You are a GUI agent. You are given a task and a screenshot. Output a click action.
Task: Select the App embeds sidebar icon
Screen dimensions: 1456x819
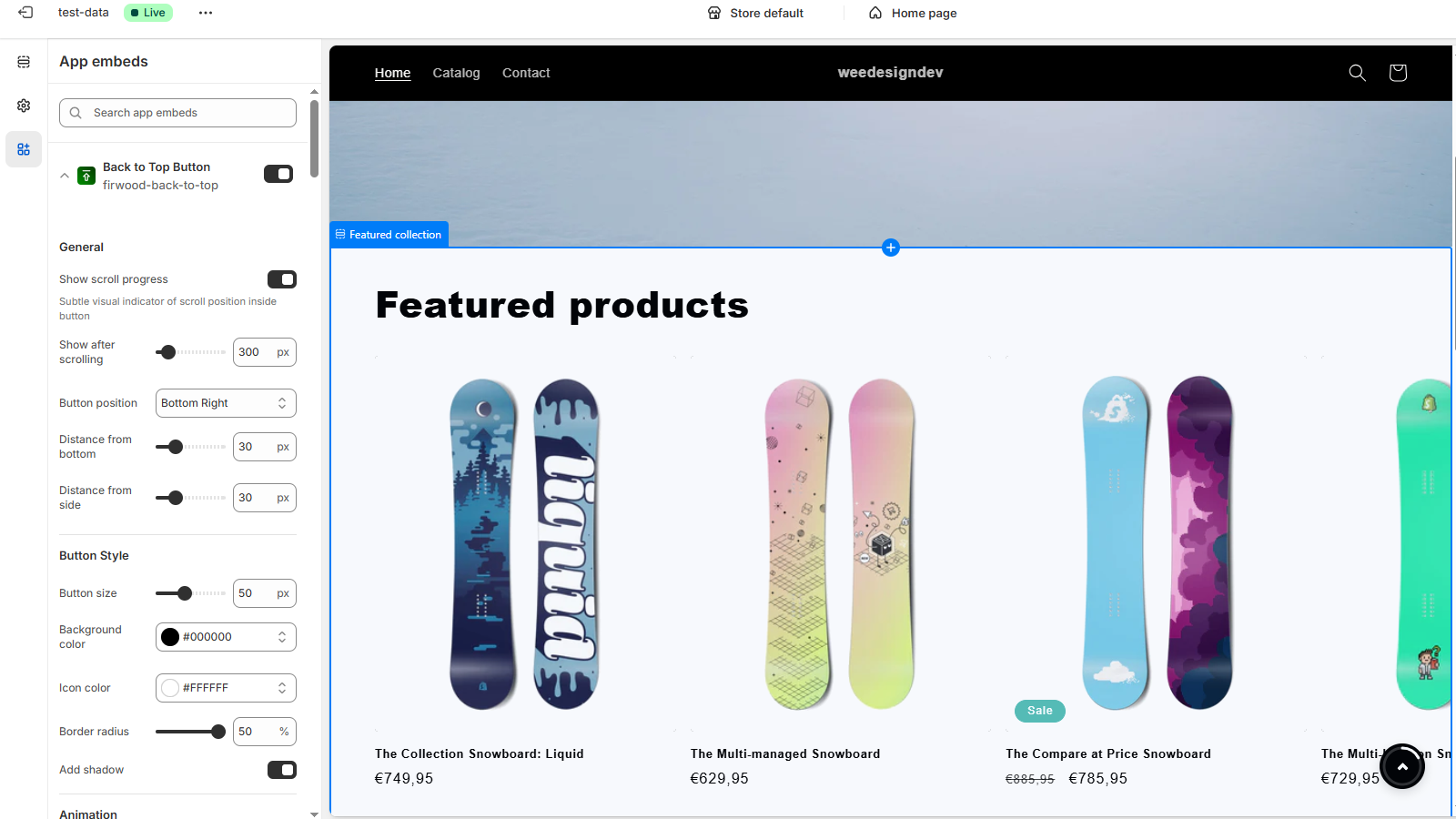tap(24, 149)
